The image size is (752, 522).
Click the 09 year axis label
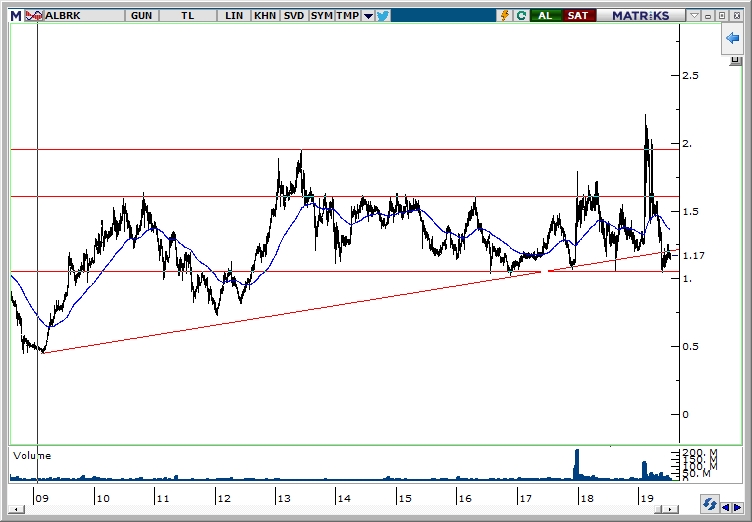pyautogui.click(x=42, y=498)
